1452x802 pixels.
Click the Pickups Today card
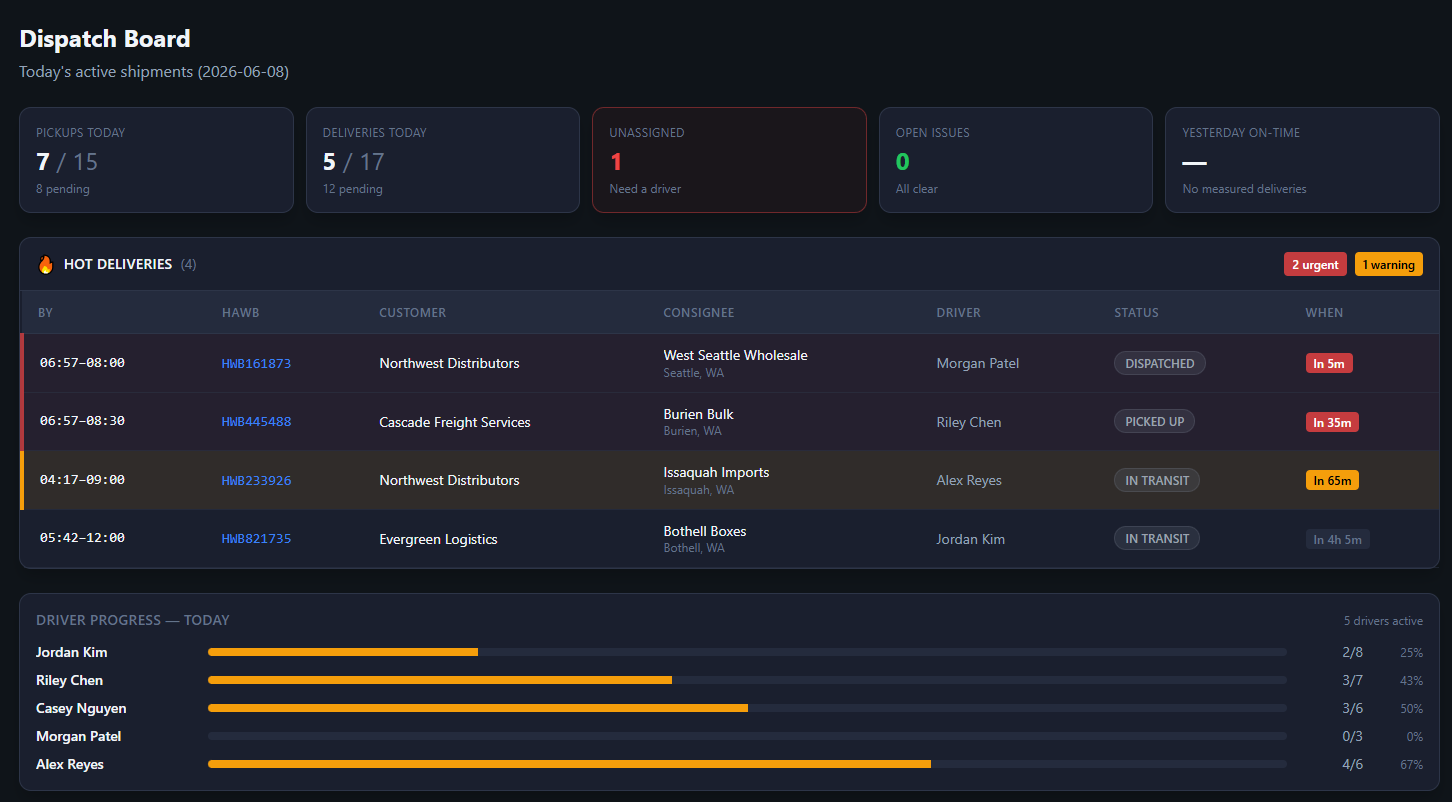pyautogui.click(x=156, y=160)
